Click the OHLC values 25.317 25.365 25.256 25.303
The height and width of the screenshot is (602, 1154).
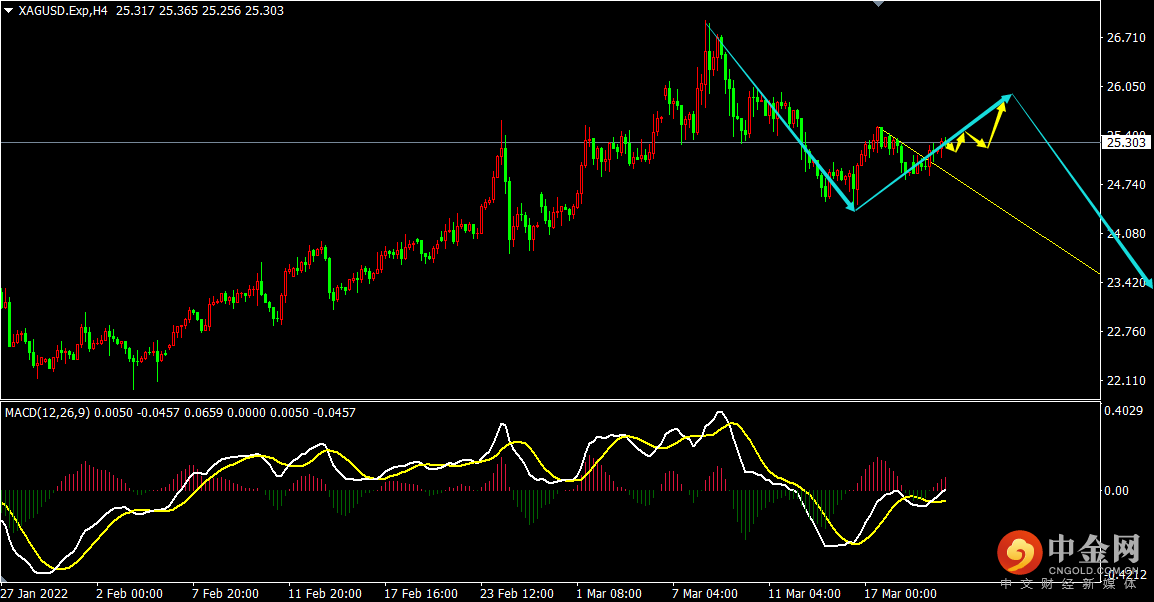[200, 11]
